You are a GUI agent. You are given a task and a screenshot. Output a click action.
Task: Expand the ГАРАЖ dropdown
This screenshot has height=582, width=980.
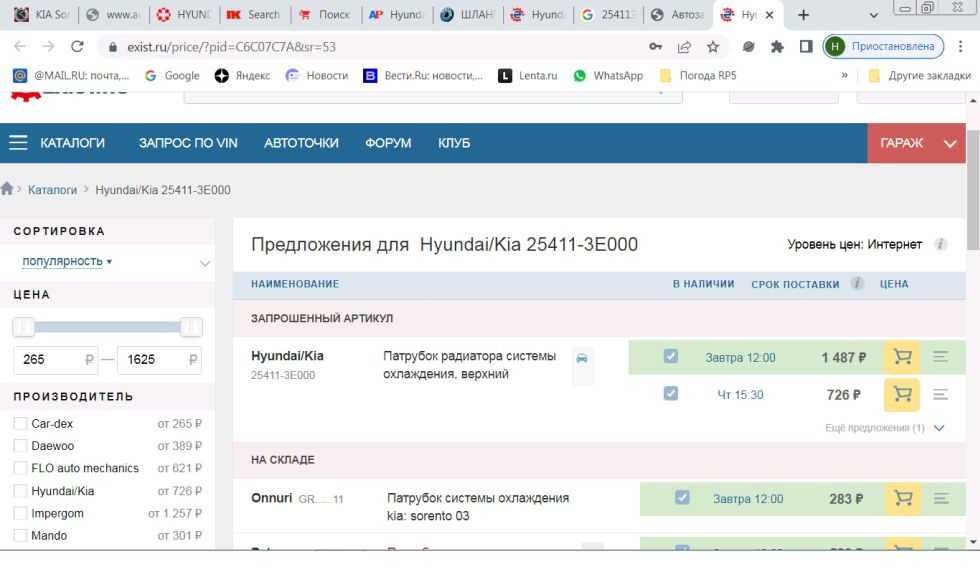pos(949,143)
